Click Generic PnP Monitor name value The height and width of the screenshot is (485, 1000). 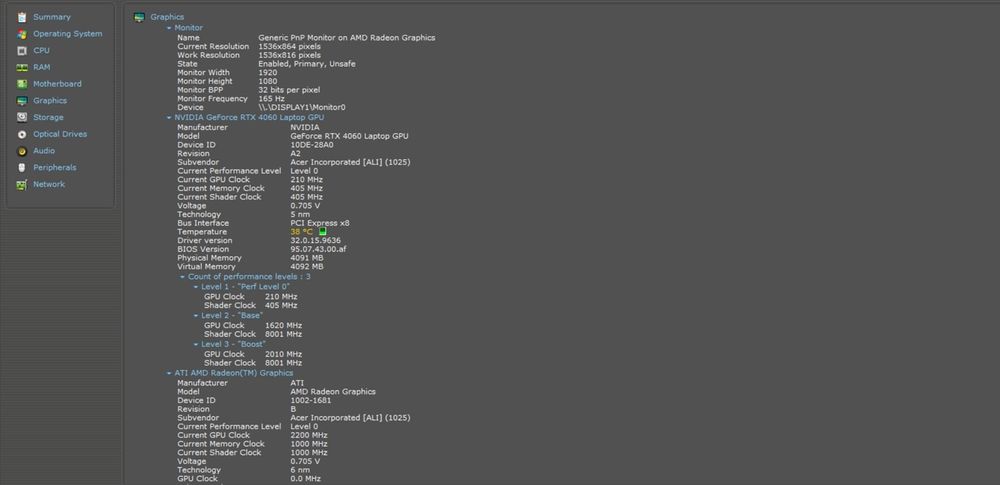[347, 38]
